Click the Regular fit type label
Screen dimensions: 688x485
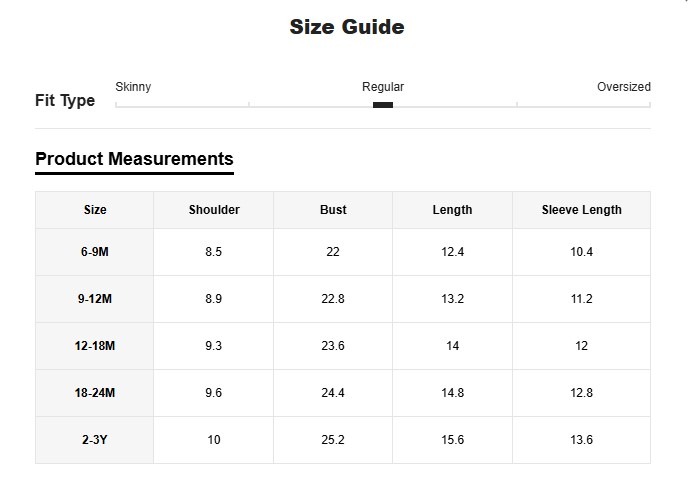[x=382, y=87]
